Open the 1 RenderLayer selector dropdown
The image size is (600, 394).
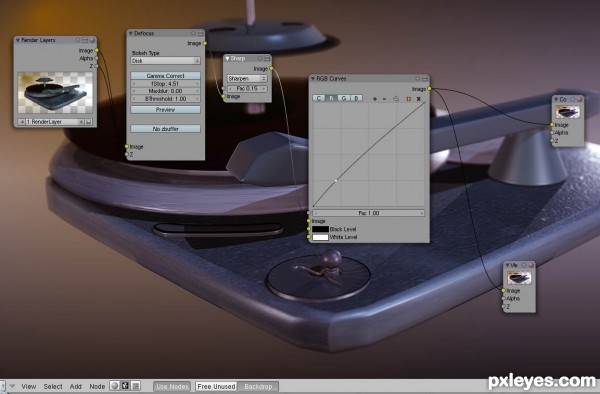click(x=55, y=122)
